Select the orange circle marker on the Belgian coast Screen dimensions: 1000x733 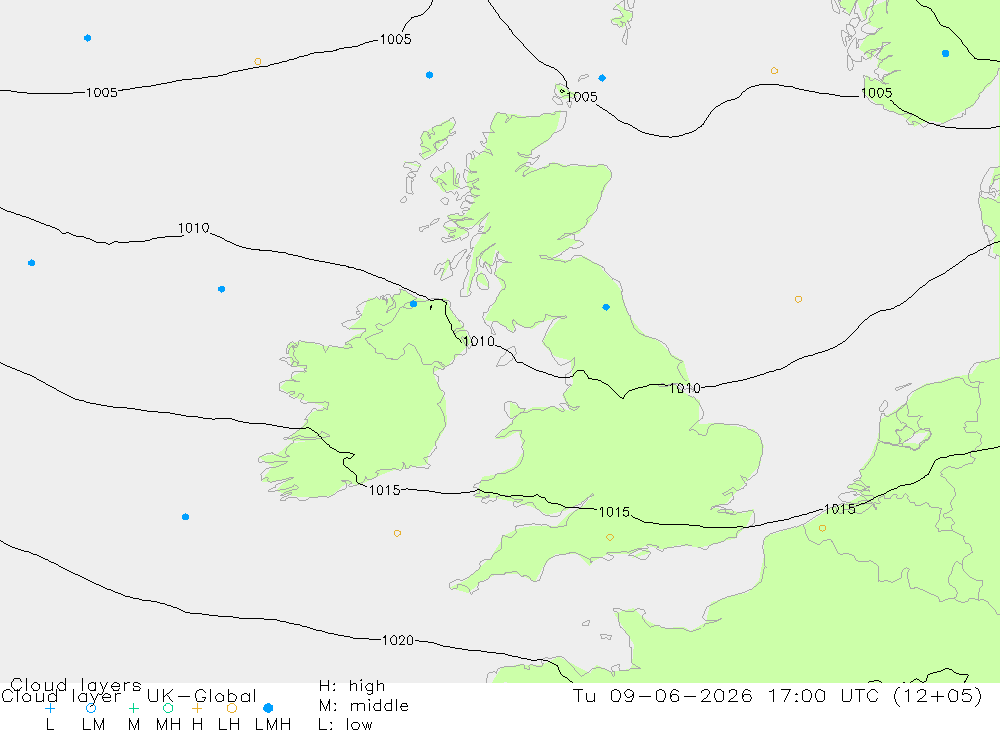point(822,528)
